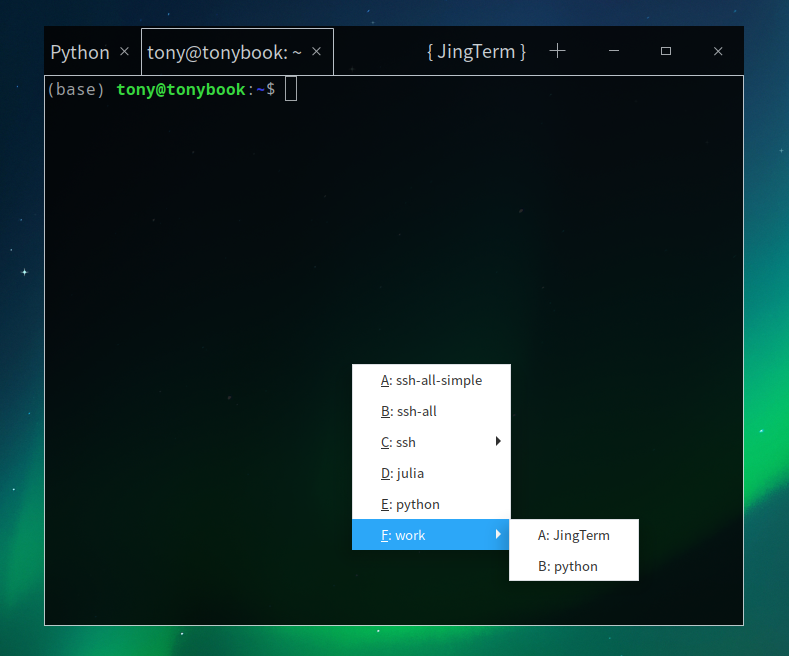This screenshot has height=656, width=789.
Task: Open a new tab with the plus icon
Action: 557,51
